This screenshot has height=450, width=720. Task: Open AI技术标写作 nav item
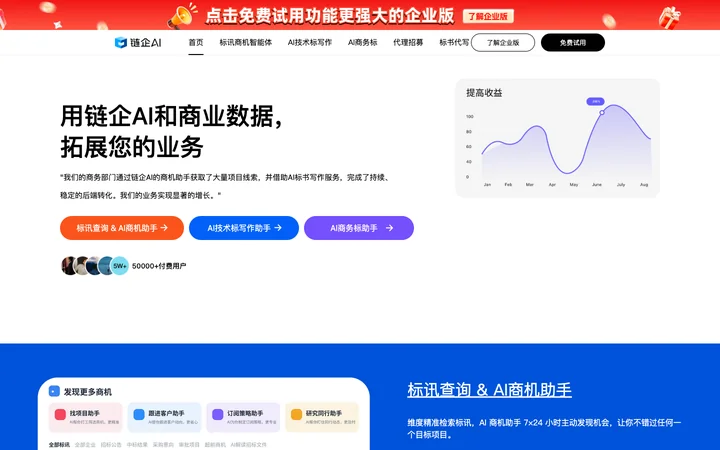pyautogui.click(x=310, y=43)
